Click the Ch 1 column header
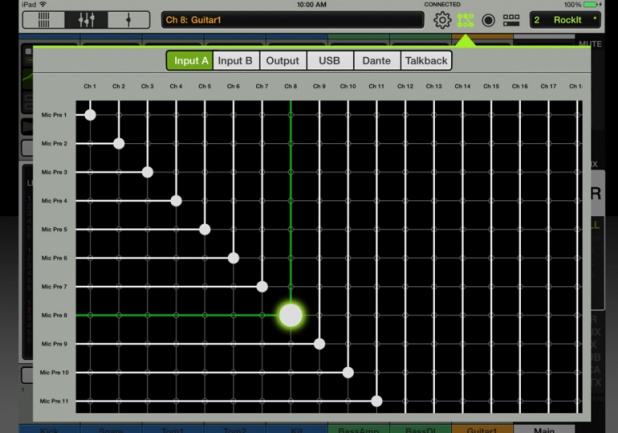Screen dimensions: 618x433 [x=90, y=86]
